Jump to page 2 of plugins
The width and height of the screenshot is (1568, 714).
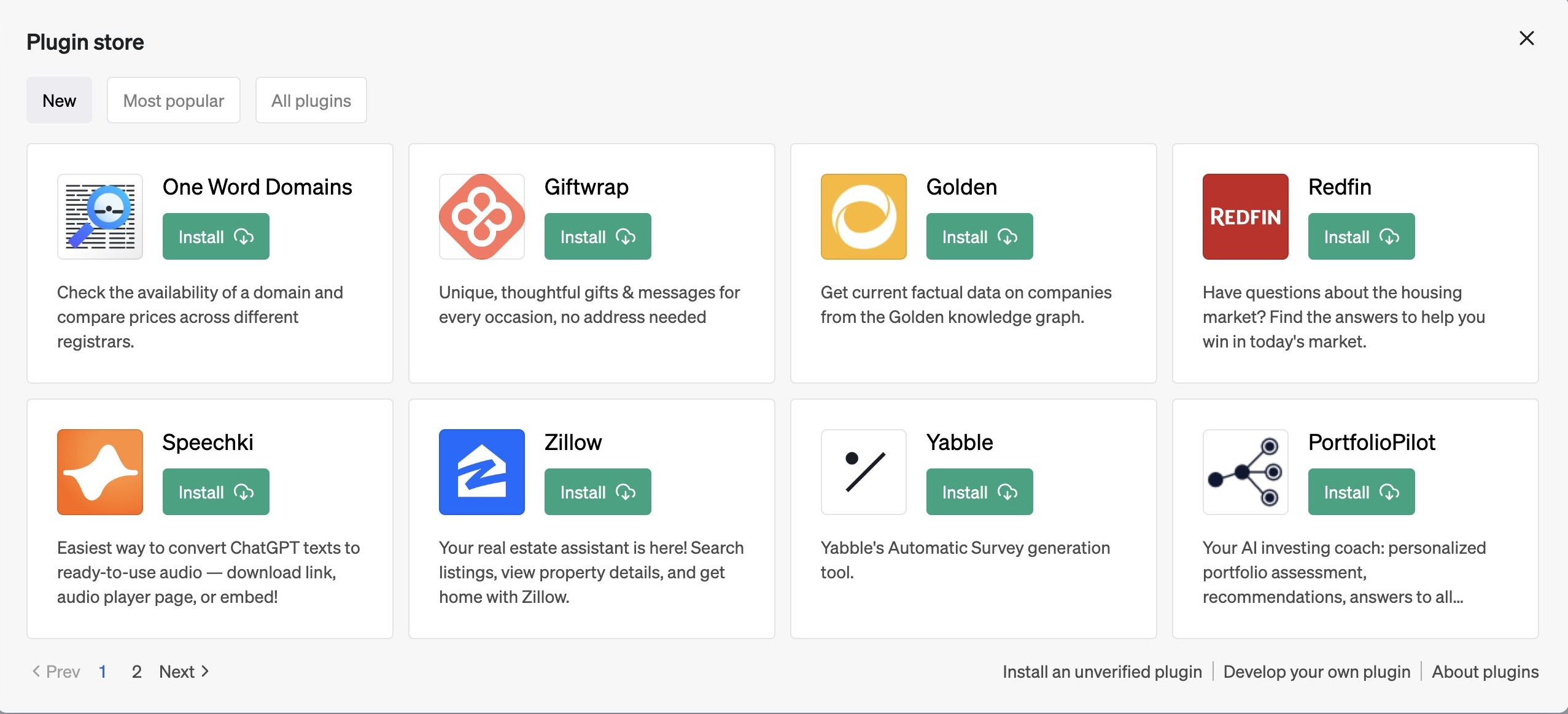[136, 672]
